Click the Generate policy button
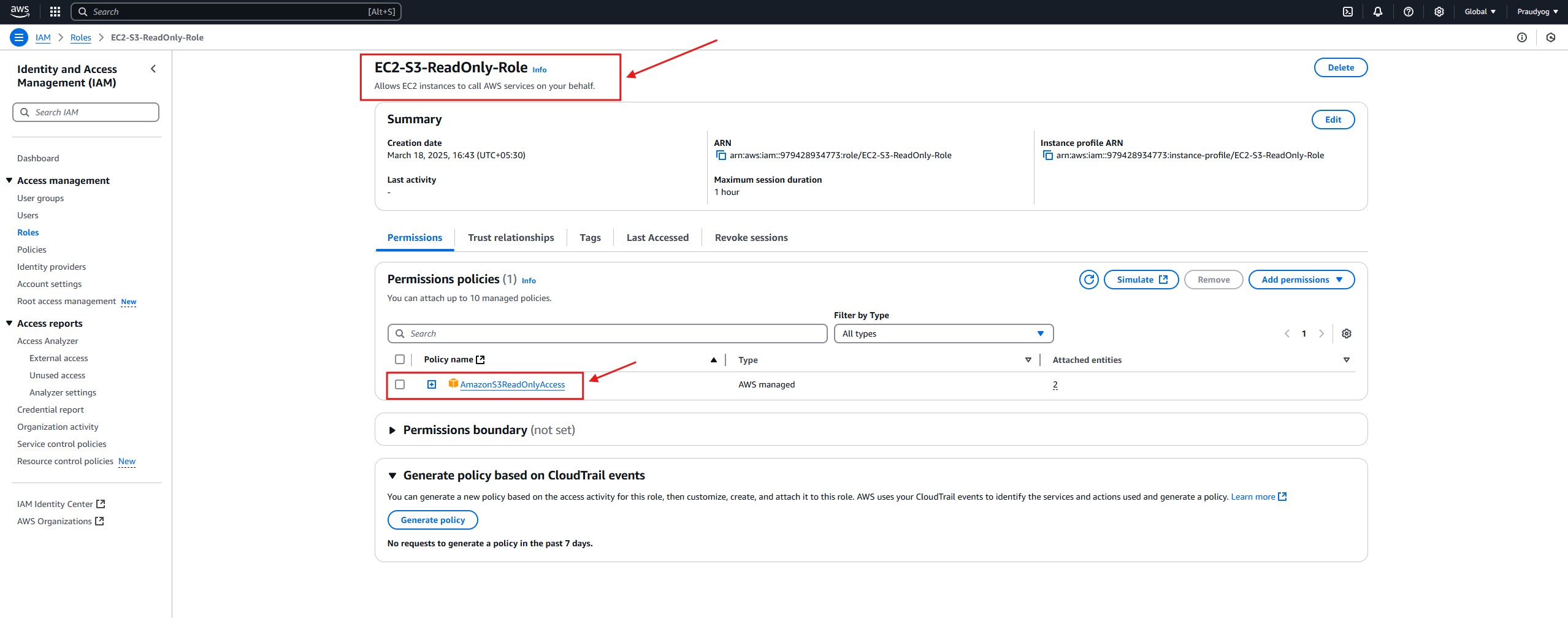Screen dimensions: 1568x618 pos(432,520)
